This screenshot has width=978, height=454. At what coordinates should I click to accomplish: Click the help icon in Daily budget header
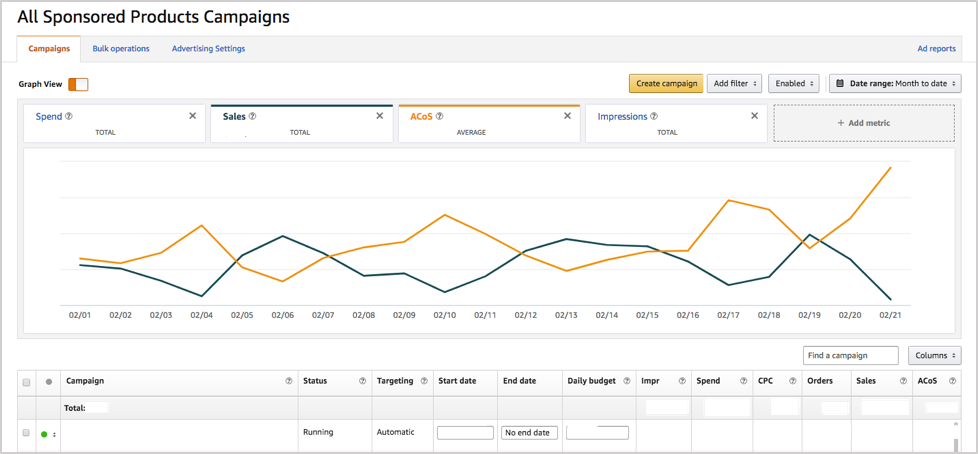click(625, 381)
